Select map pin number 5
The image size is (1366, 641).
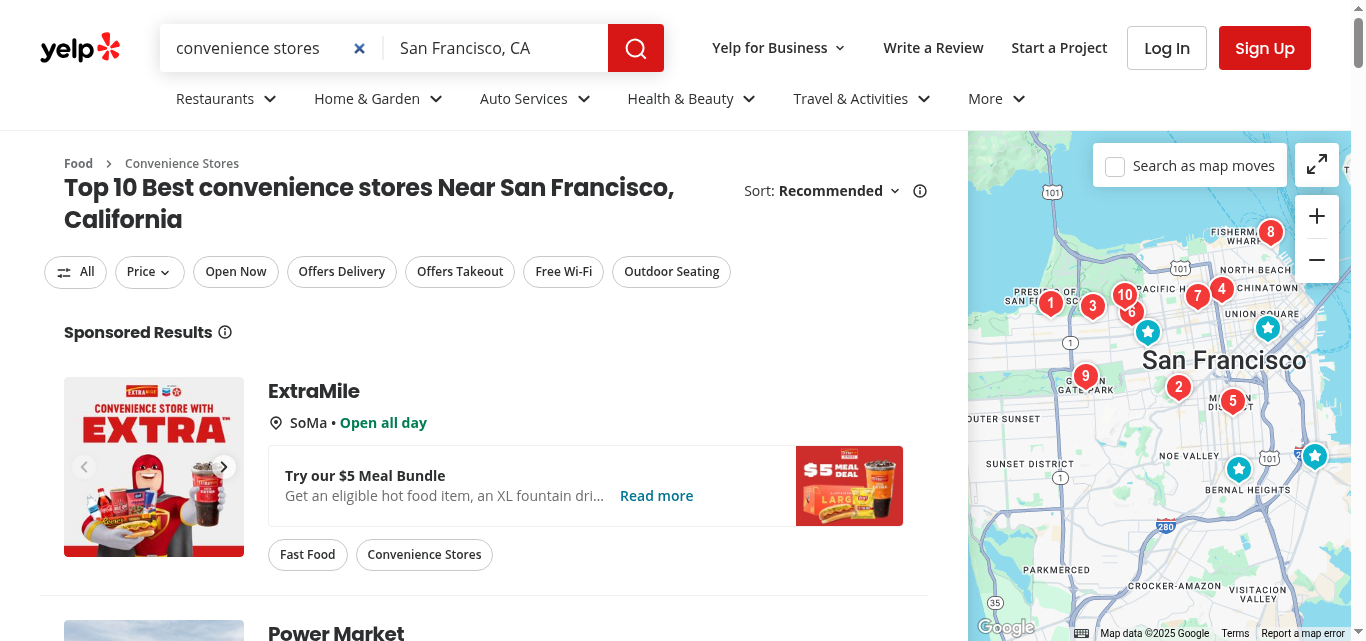[x=1232, y=402]
